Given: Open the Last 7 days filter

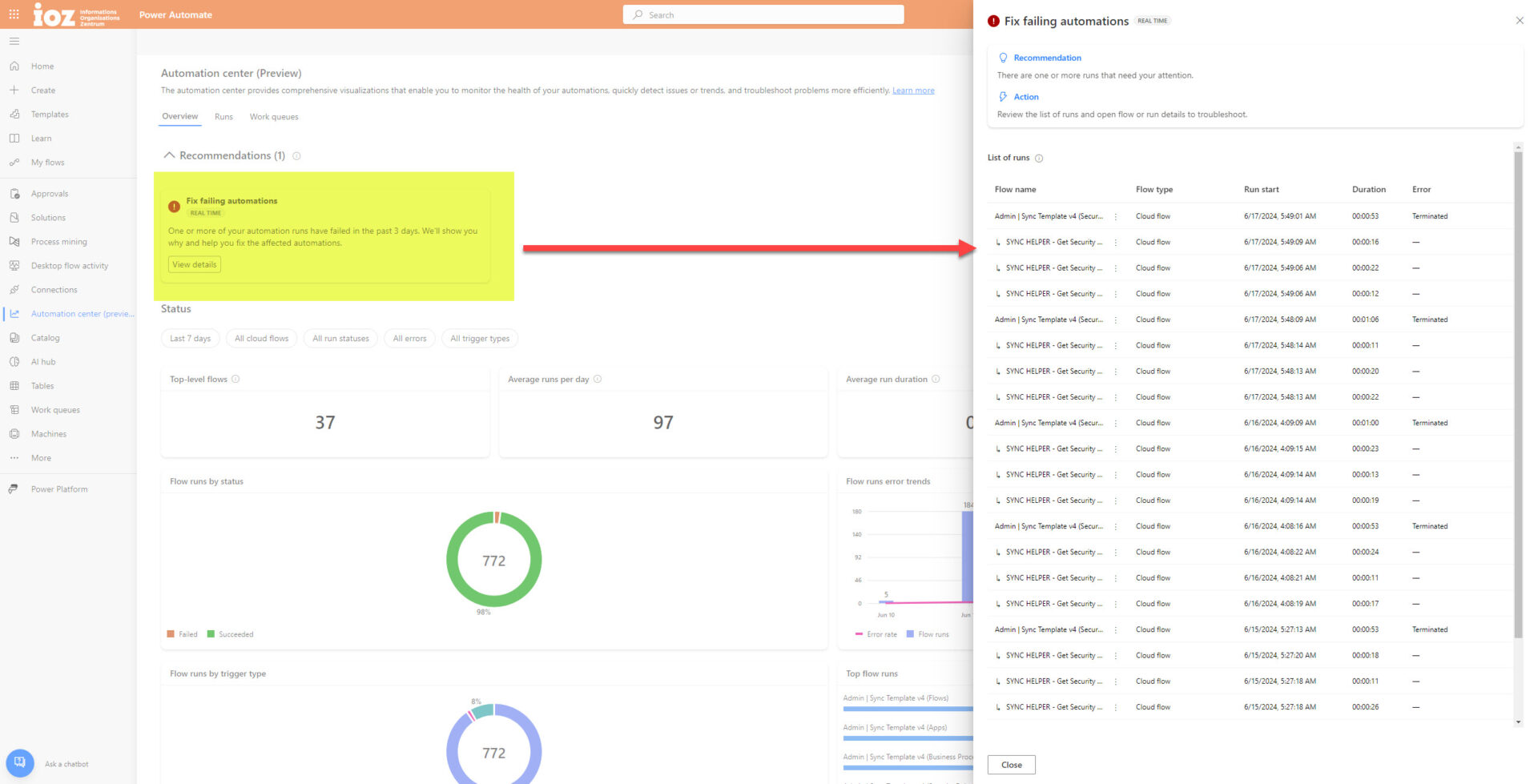Looking at the screenshot, I should [x=191, y=339].
